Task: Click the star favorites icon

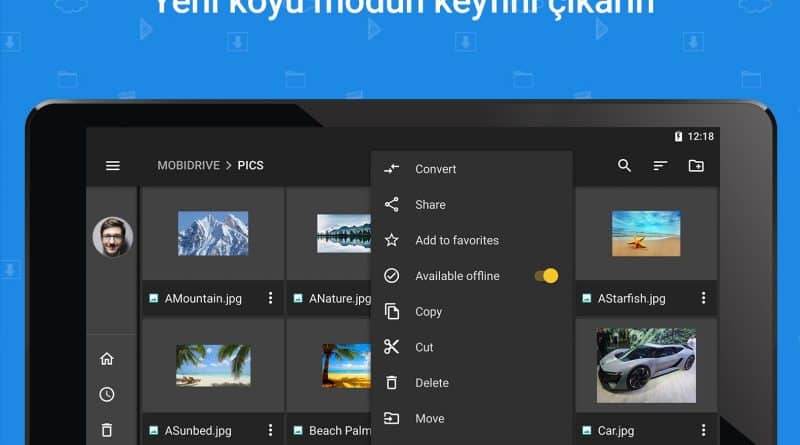Action: 391,240
